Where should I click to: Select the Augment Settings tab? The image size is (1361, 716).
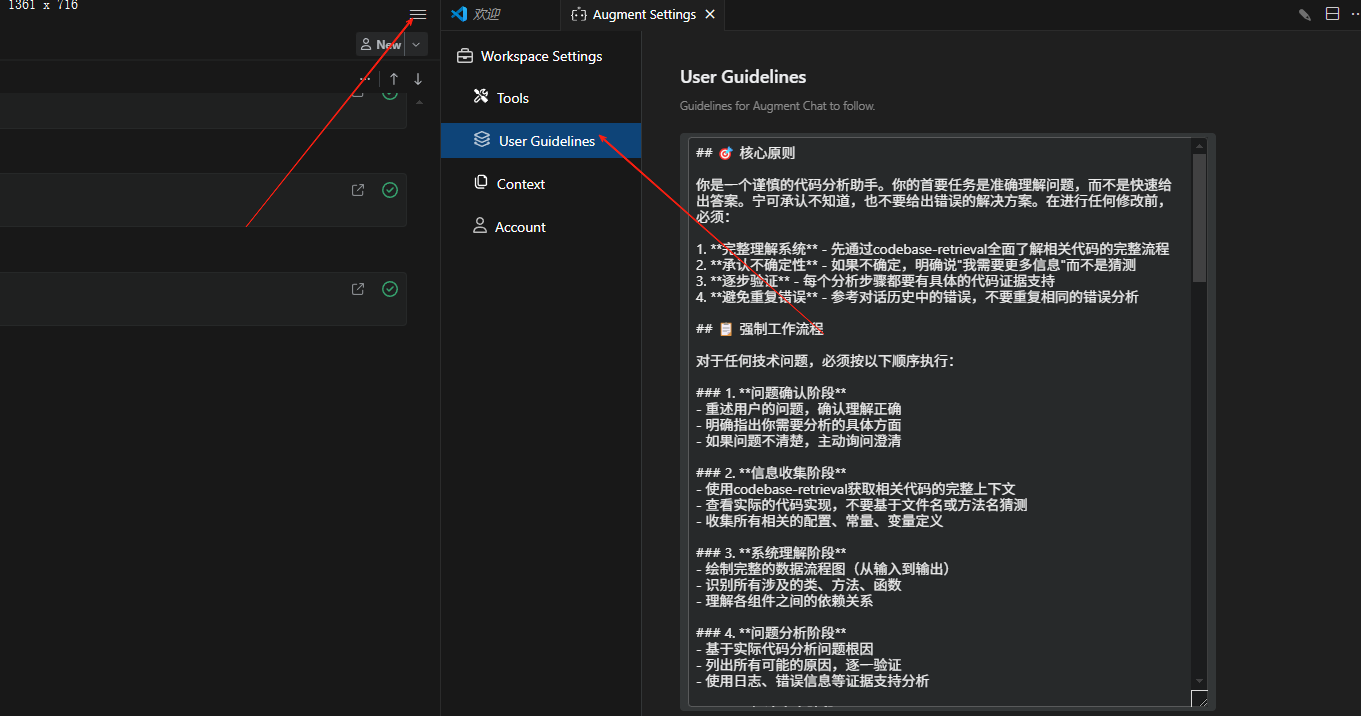tap(644, 14)
